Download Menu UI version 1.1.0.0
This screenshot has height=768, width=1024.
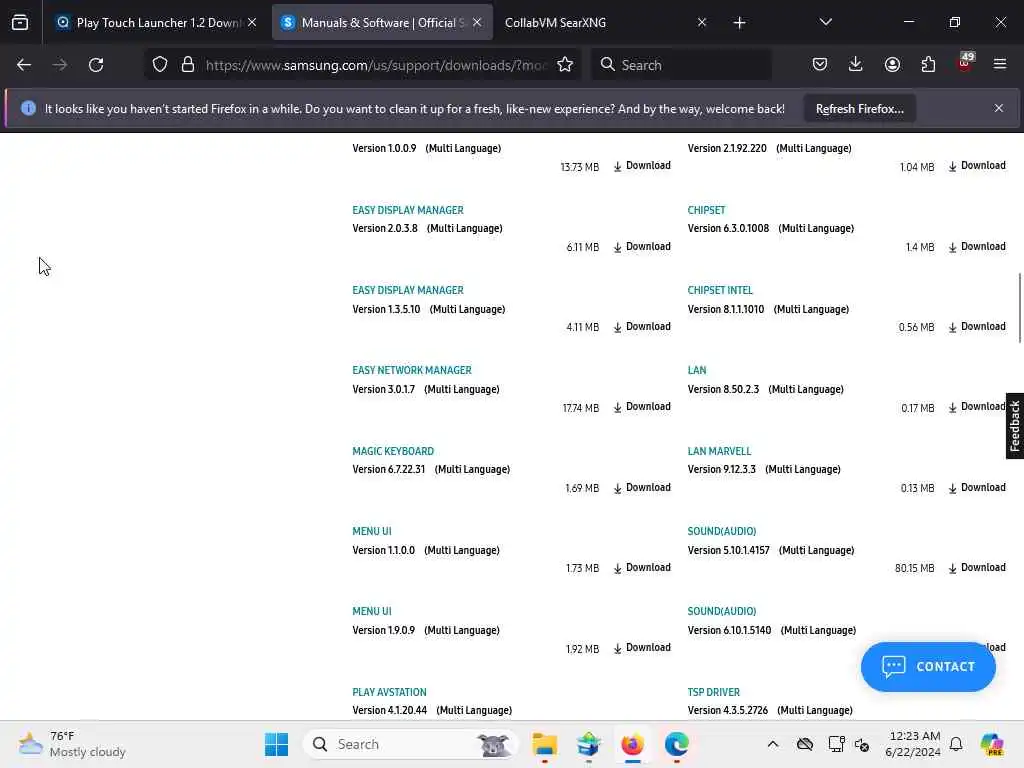(x=642, y=568)
